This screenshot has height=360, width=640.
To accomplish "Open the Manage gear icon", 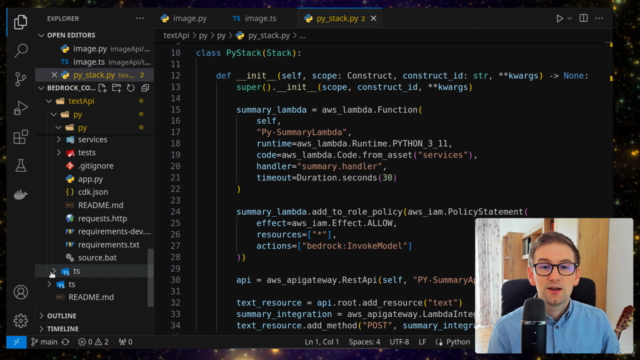I will (x=20, y=321).
